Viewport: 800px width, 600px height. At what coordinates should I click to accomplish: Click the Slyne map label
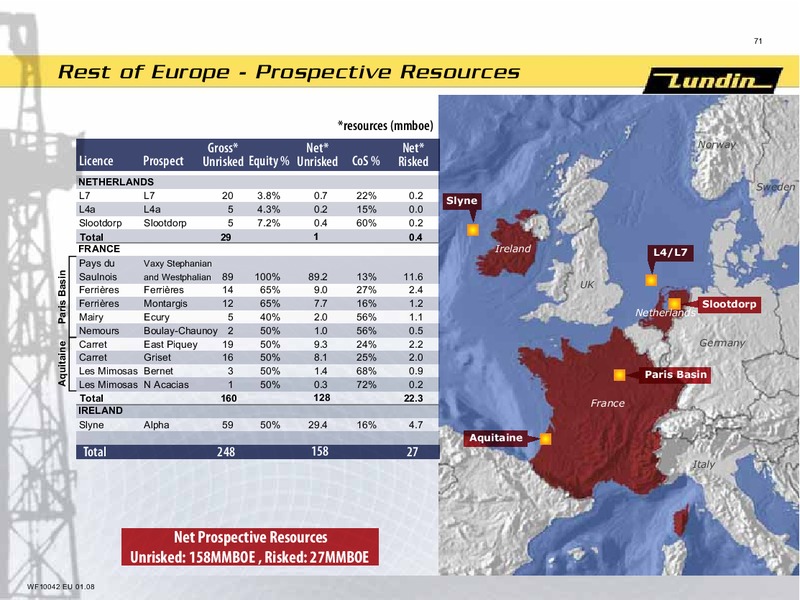coord(462,201)
